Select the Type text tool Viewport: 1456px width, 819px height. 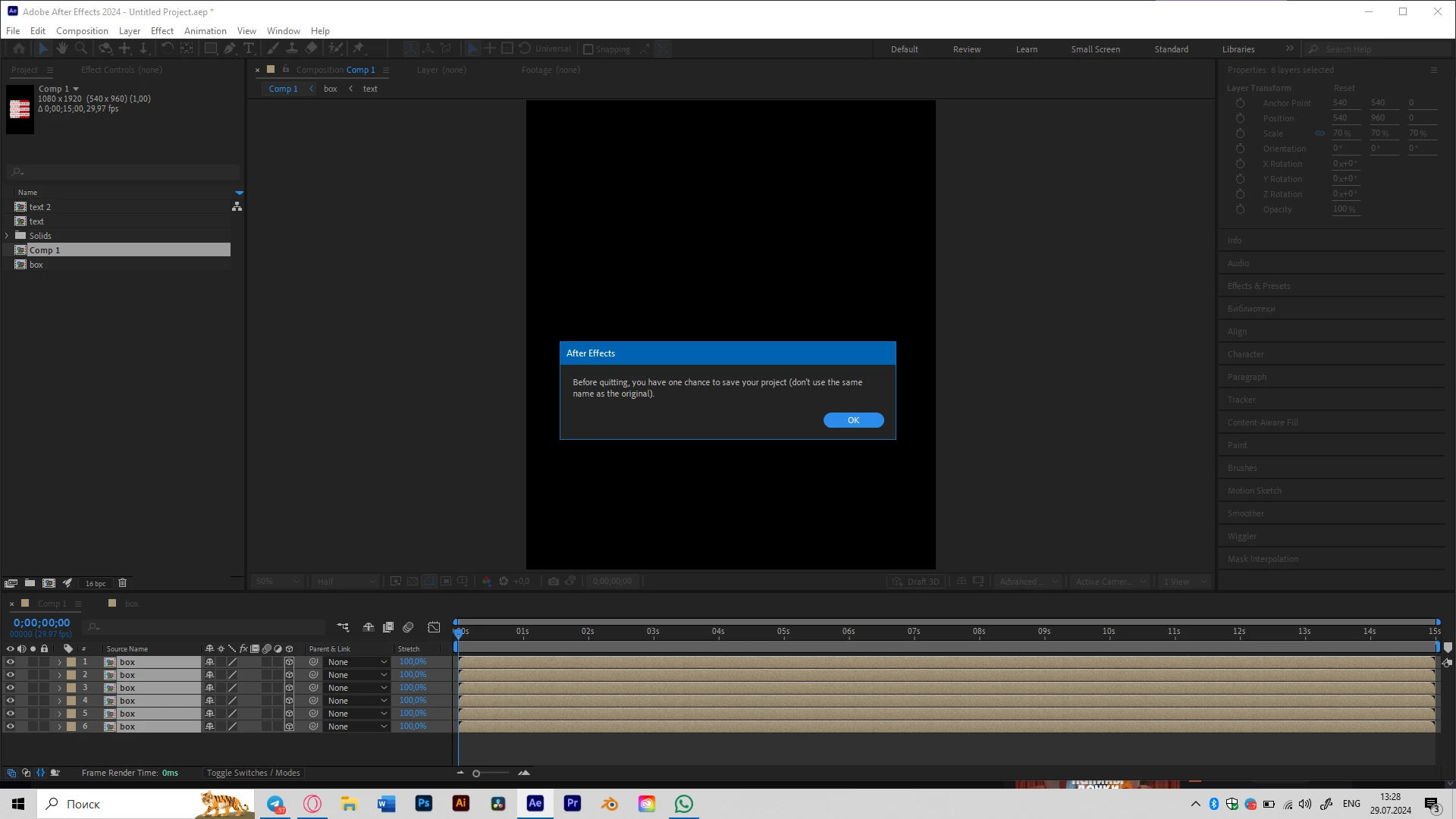[x=249, y=49]
